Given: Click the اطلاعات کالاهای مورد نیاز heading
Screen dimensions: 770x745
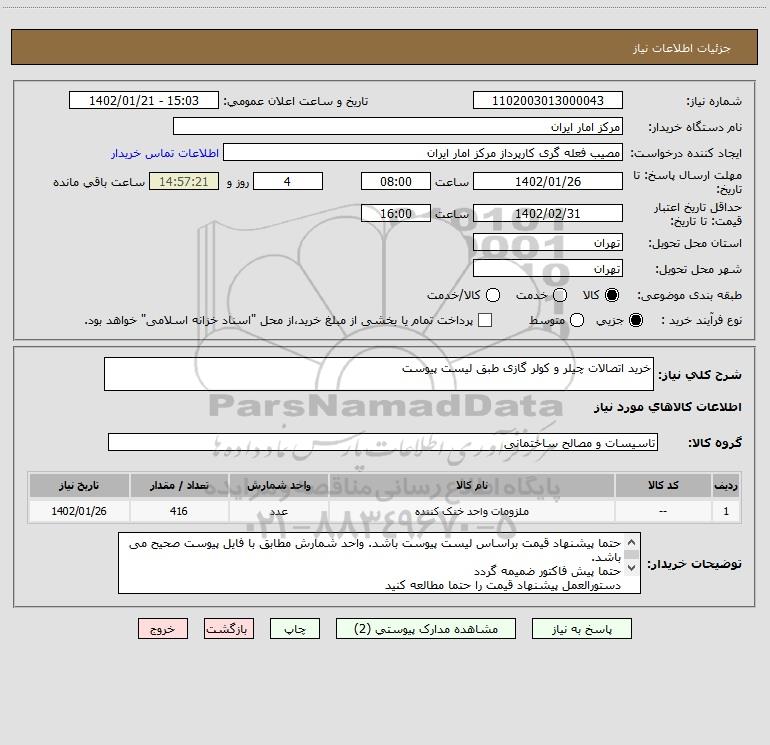Looking at the screenshot, I should (667, 407).
